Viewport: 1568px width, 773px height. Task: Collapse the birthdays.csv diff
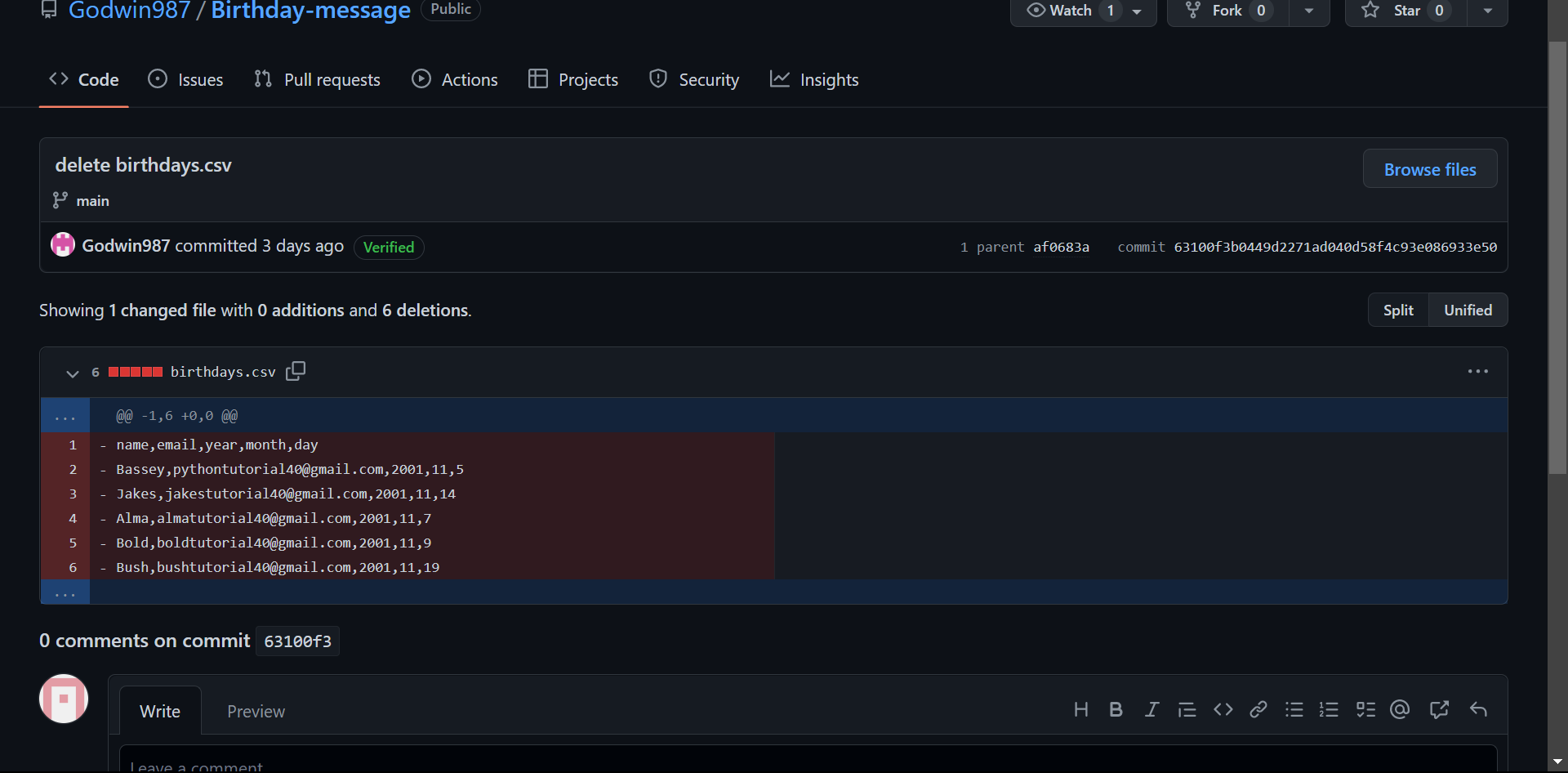[x=73, y=373]
